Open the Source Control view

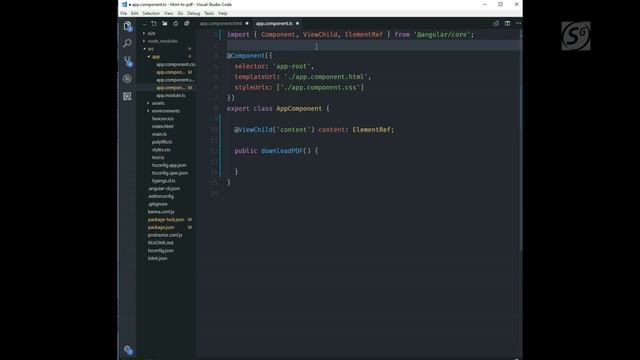pyautogui.click(x=127, y=61)
